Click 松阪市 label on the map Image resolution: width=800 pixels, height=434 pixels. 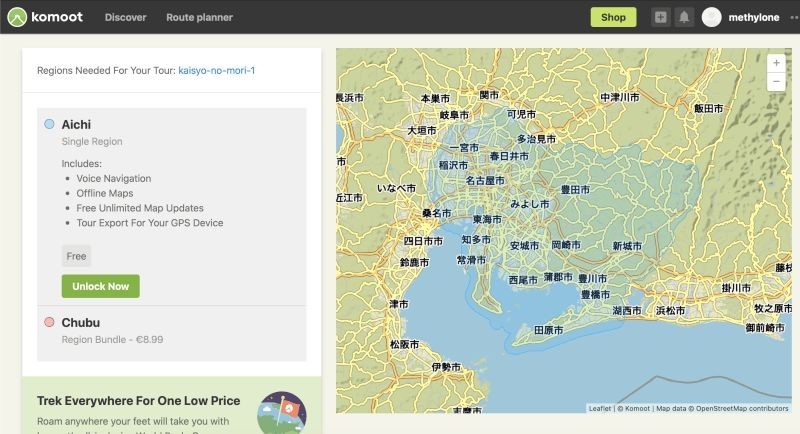(x=405, y=344)
